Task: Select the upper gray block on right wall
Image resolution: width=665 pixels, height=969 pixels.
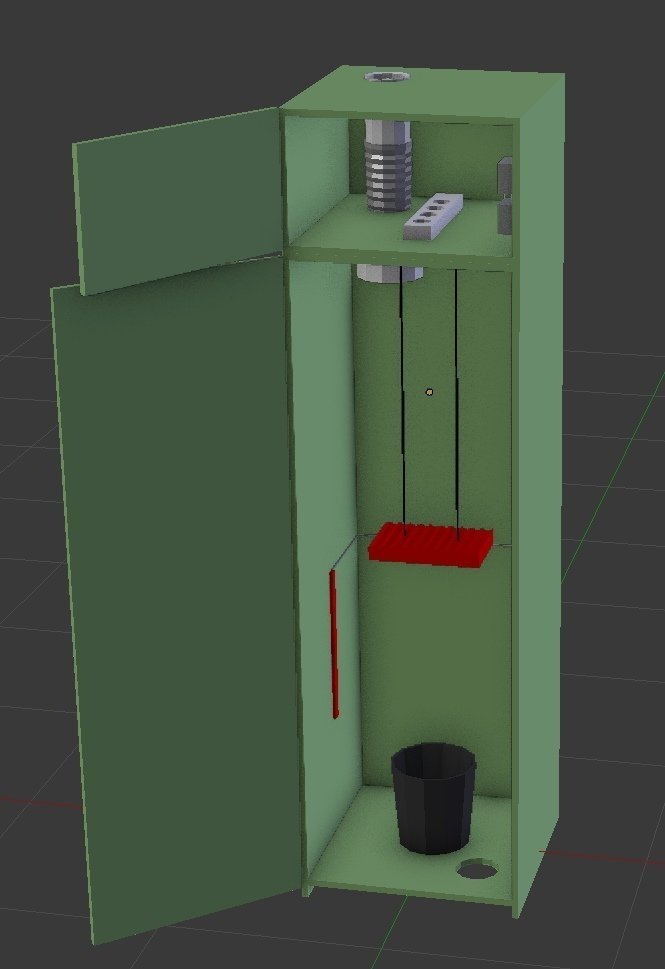Action: click(505, 175)
